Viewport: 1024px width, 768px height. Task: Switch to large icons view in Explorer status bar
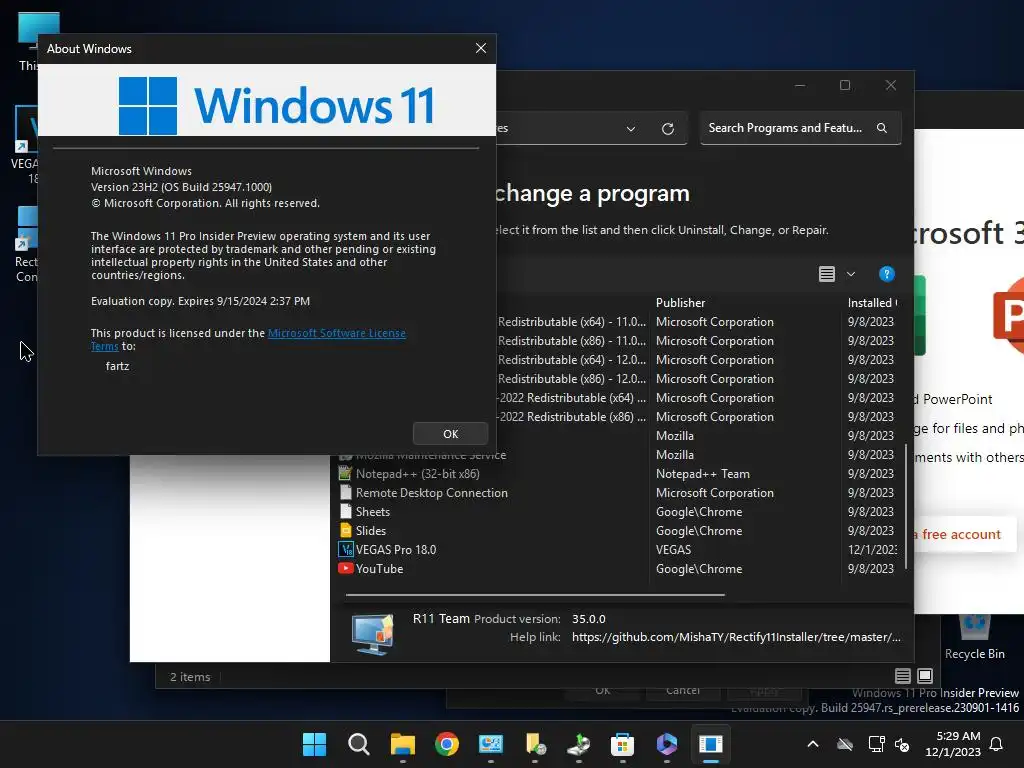925,676
